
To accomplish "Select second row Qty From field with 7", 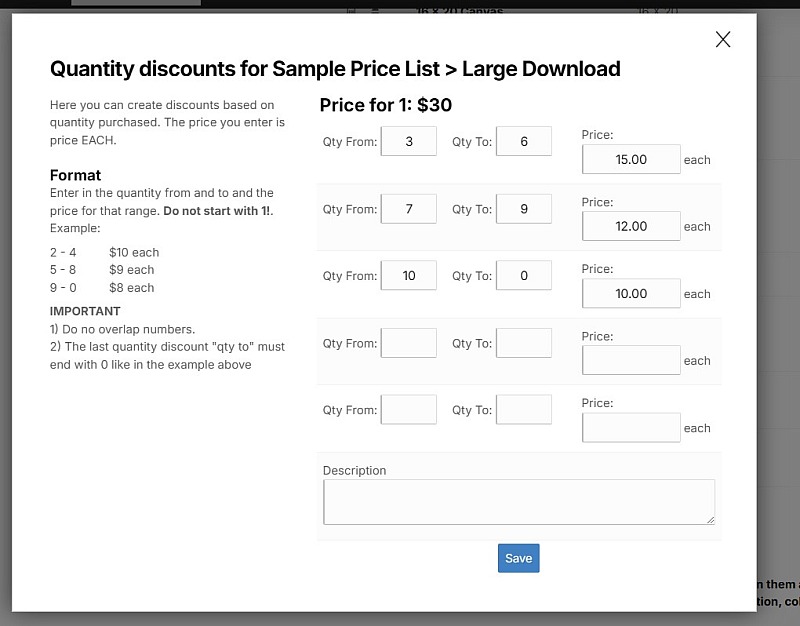I will [x=409, y=209].
